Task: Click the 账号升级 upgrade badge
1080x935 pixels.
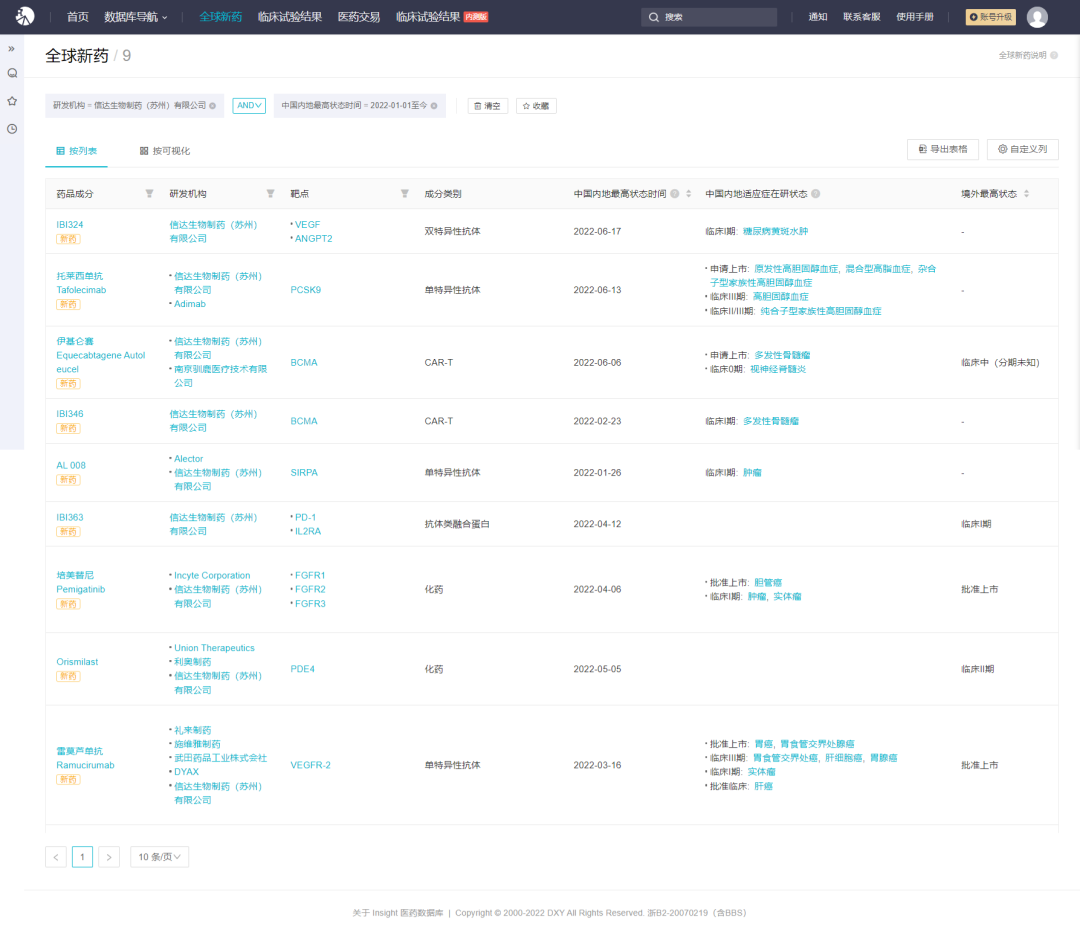Action: point(990,17)
